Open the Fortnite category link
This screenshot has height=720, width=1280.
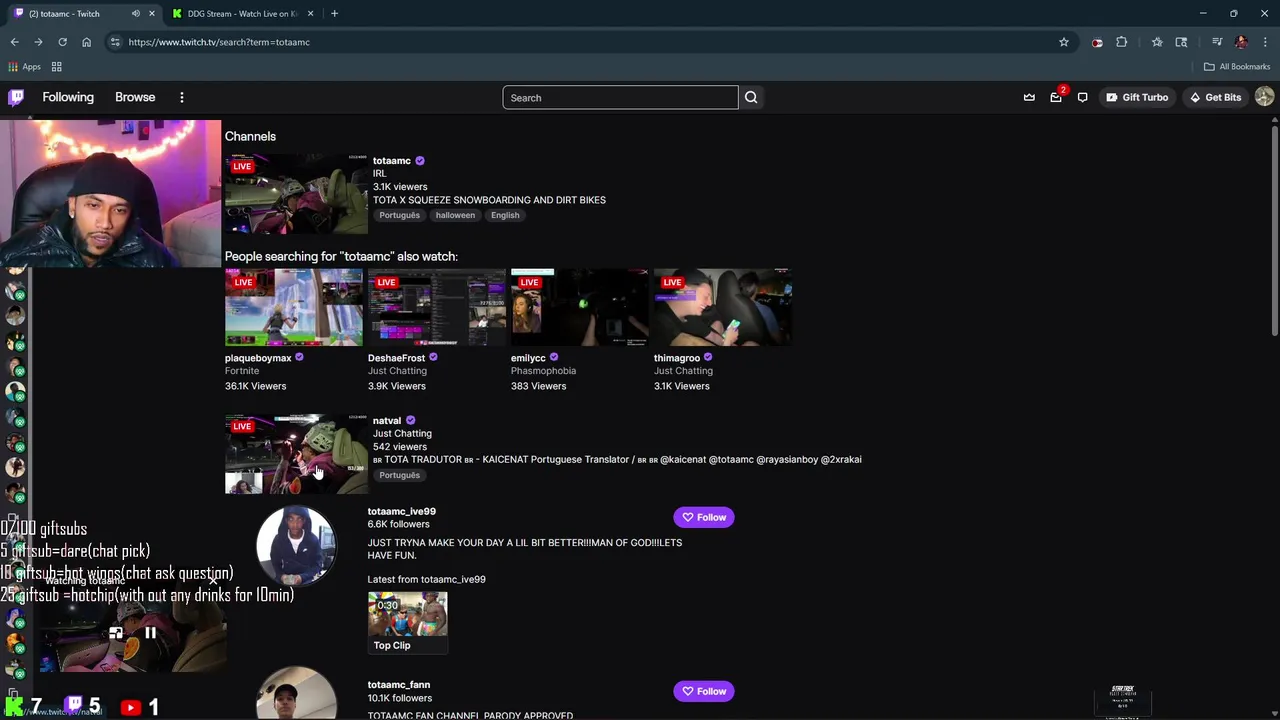point(242,371)
